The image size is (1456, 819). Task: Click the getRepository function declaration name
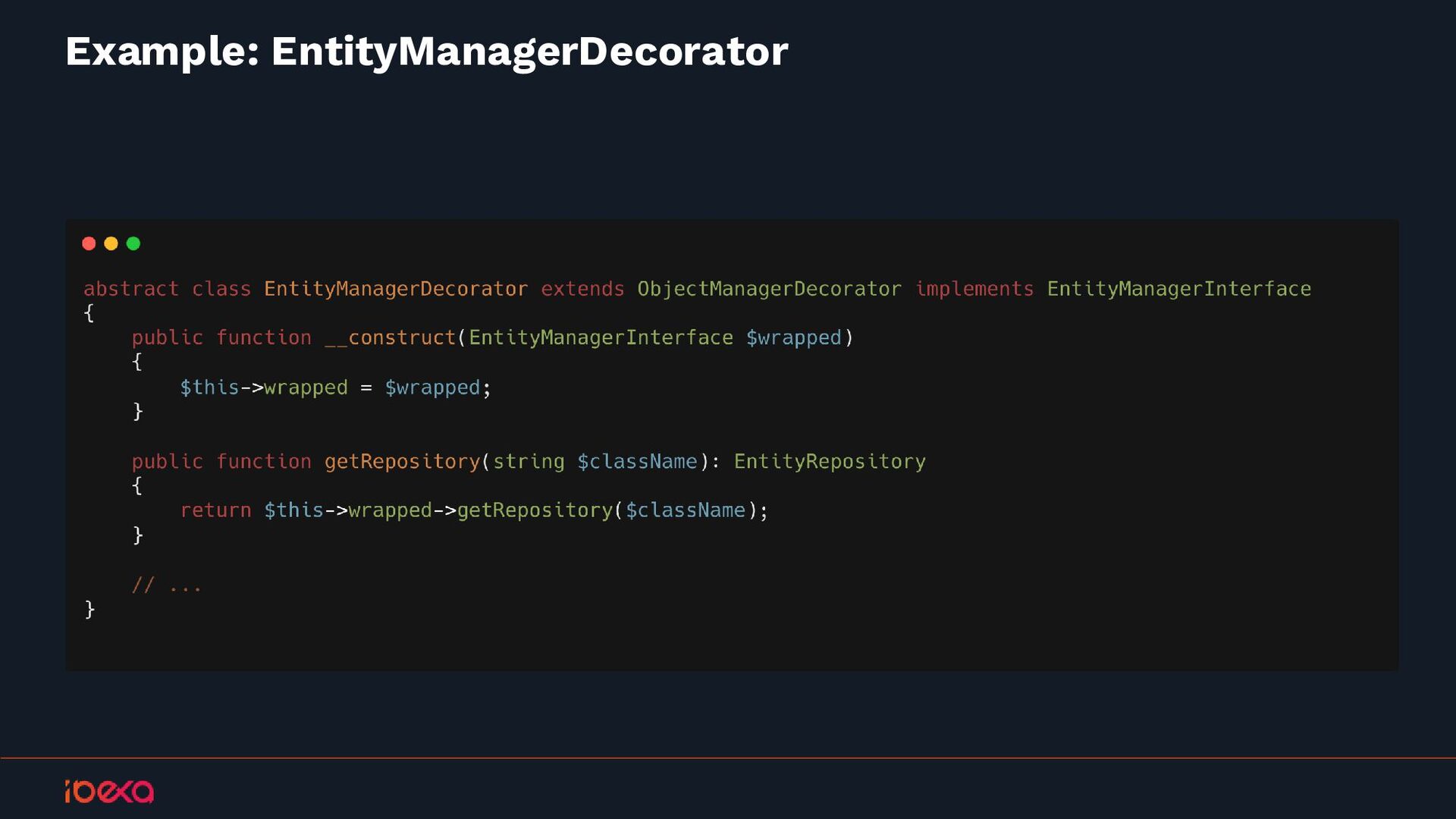tap(402, 462)
